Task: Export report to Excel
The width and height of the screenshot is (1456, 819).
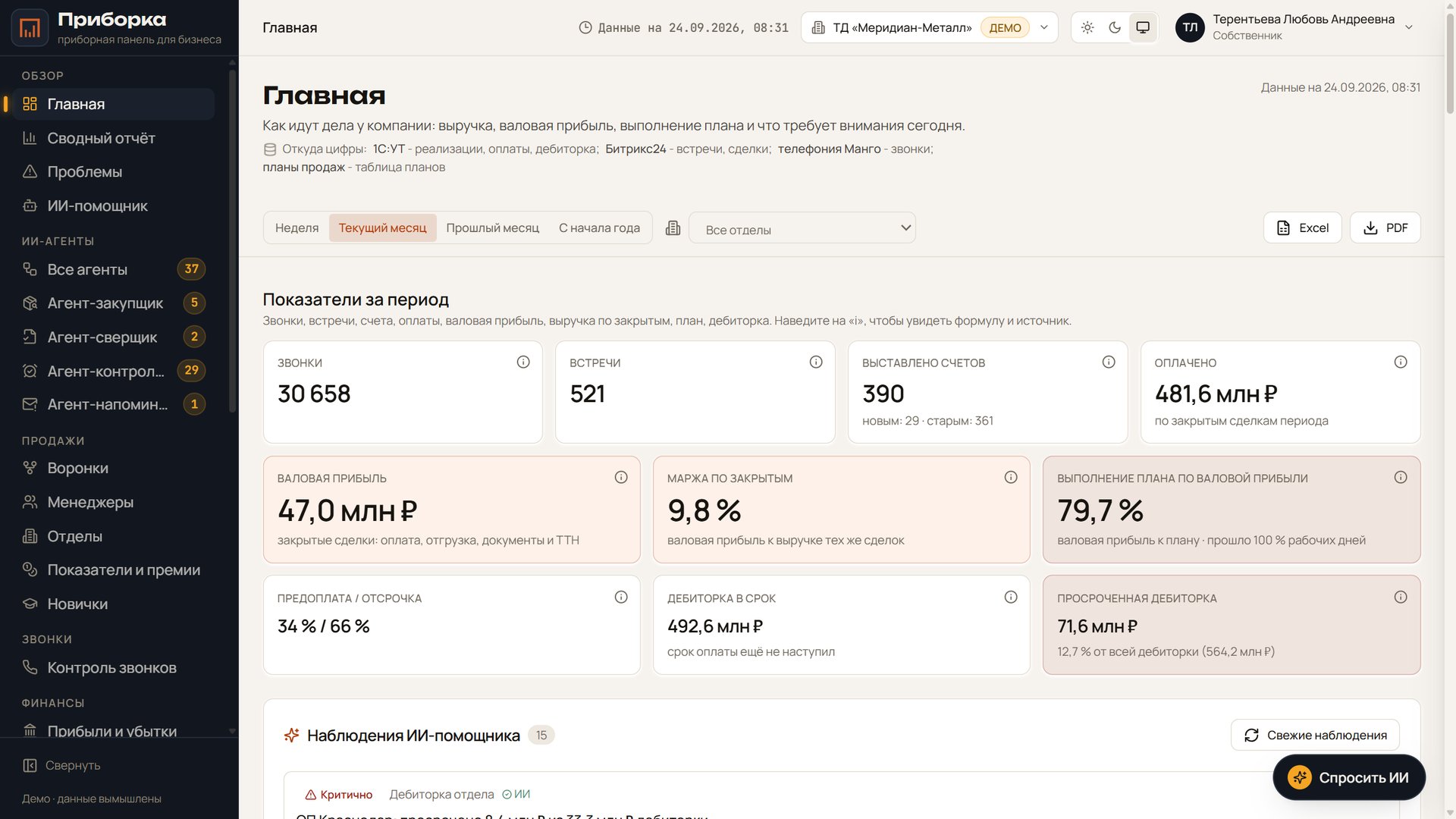Action: tap(1303, 228)
